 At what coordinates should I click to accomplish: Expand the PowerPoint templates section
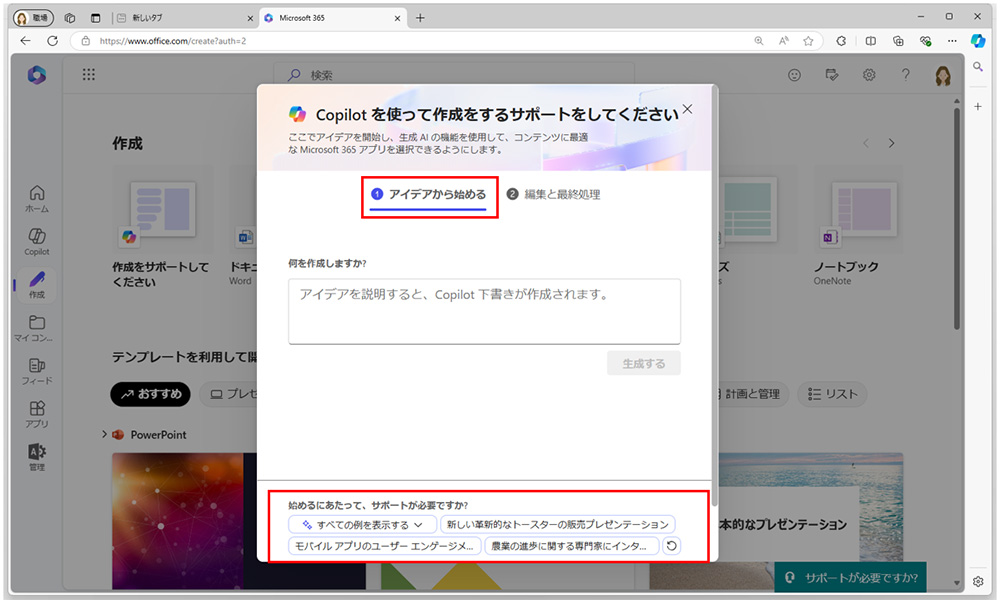(x=104, y=434)
